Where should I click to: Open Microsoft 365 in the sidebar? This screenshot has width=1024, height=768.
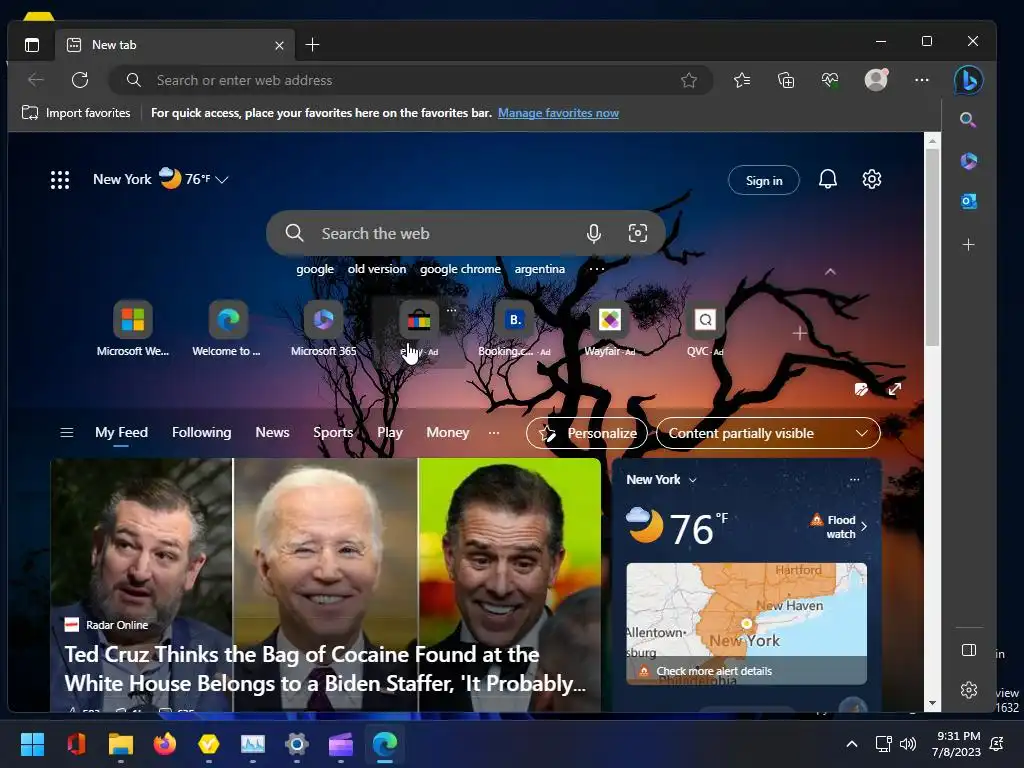point(968,161)
